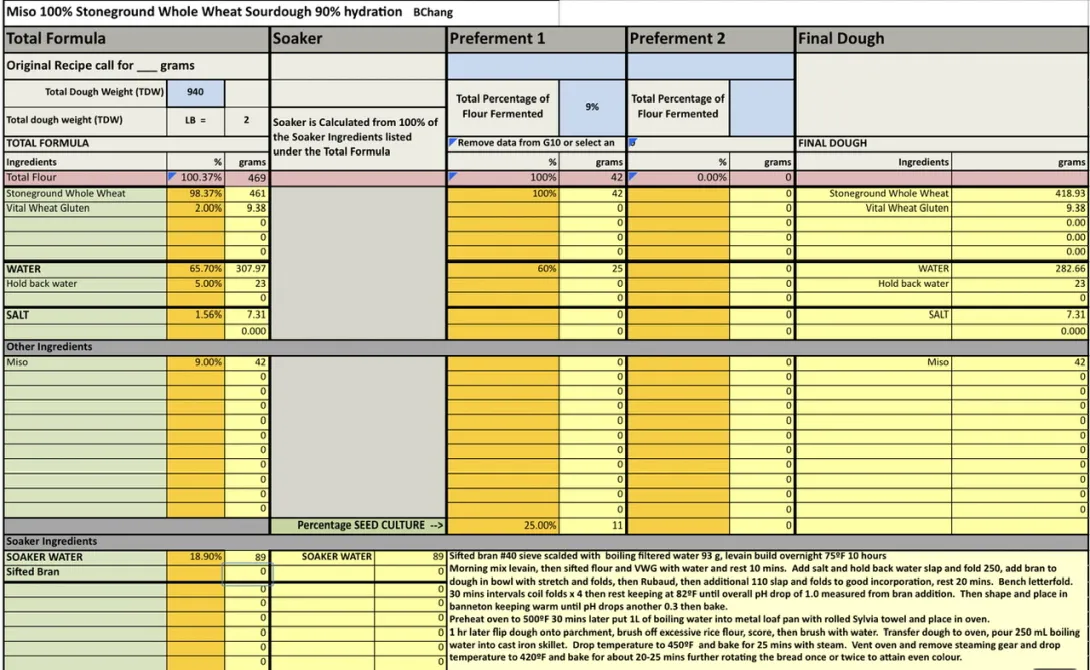Select the 'Soaker is Calculated from 100%' note

click(x=357, y=137)
